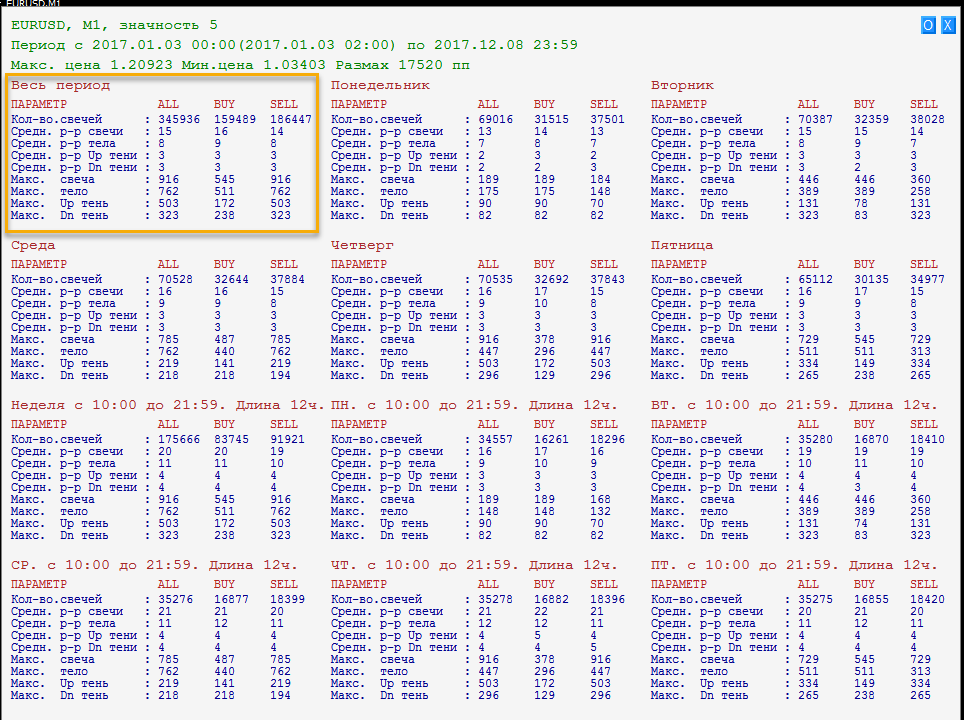Click Monday's SELL candle count 37501

point(607,119)
